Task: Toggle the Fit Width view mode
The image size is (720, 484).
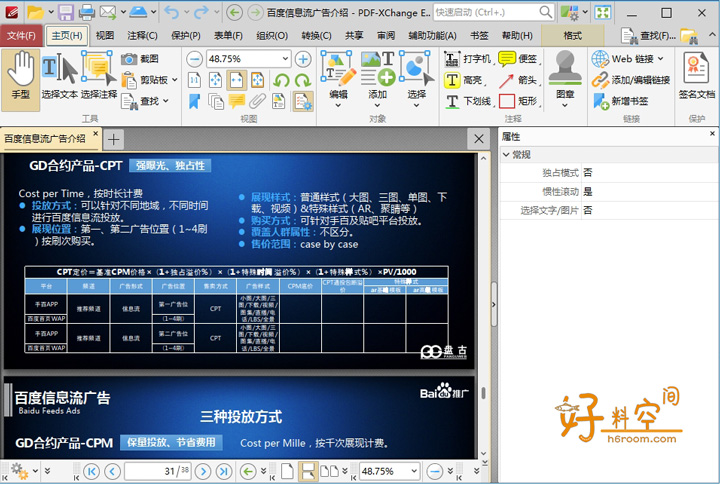Action: click(236, 80)
